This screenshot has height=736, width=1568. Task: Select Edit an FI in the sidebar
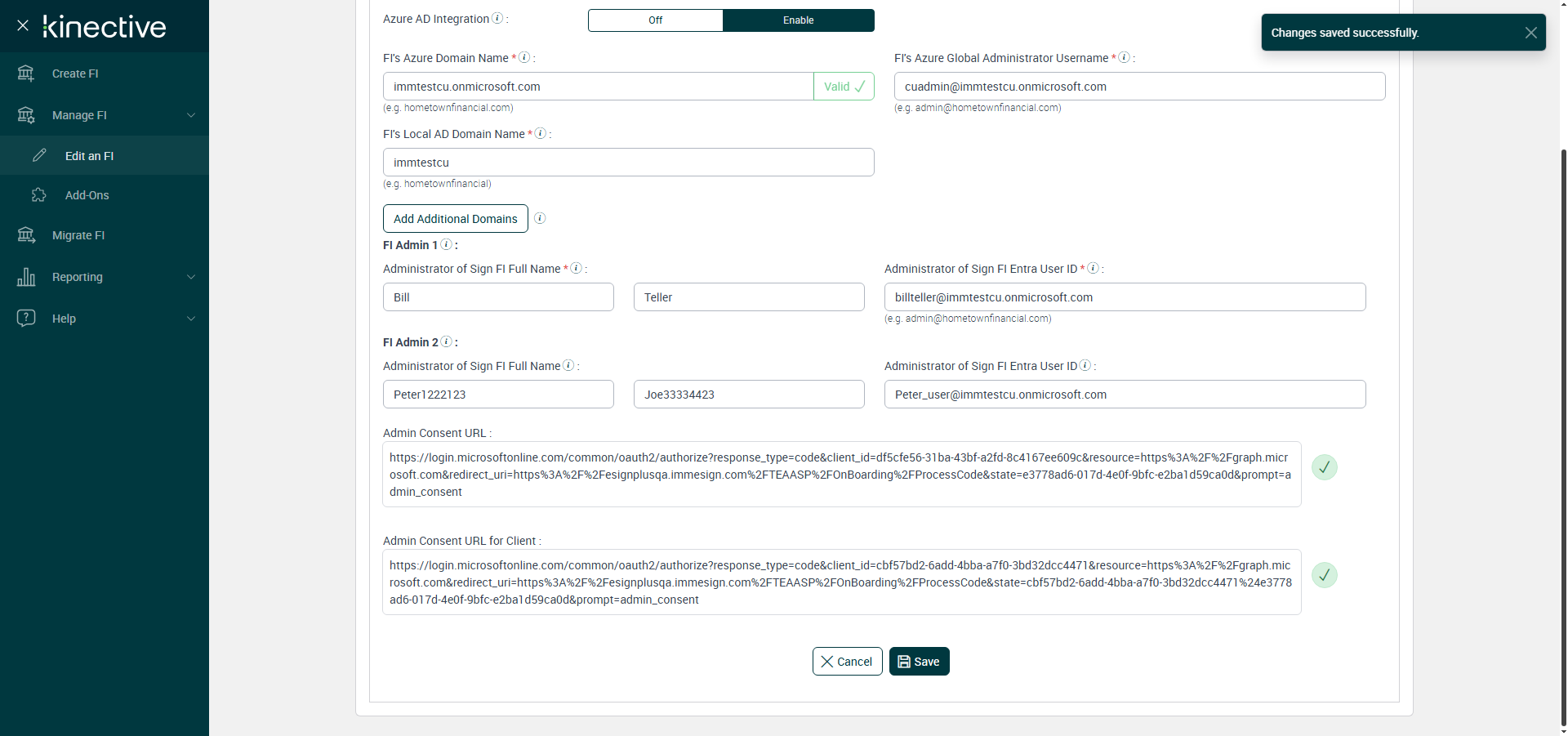pos(105,155)
